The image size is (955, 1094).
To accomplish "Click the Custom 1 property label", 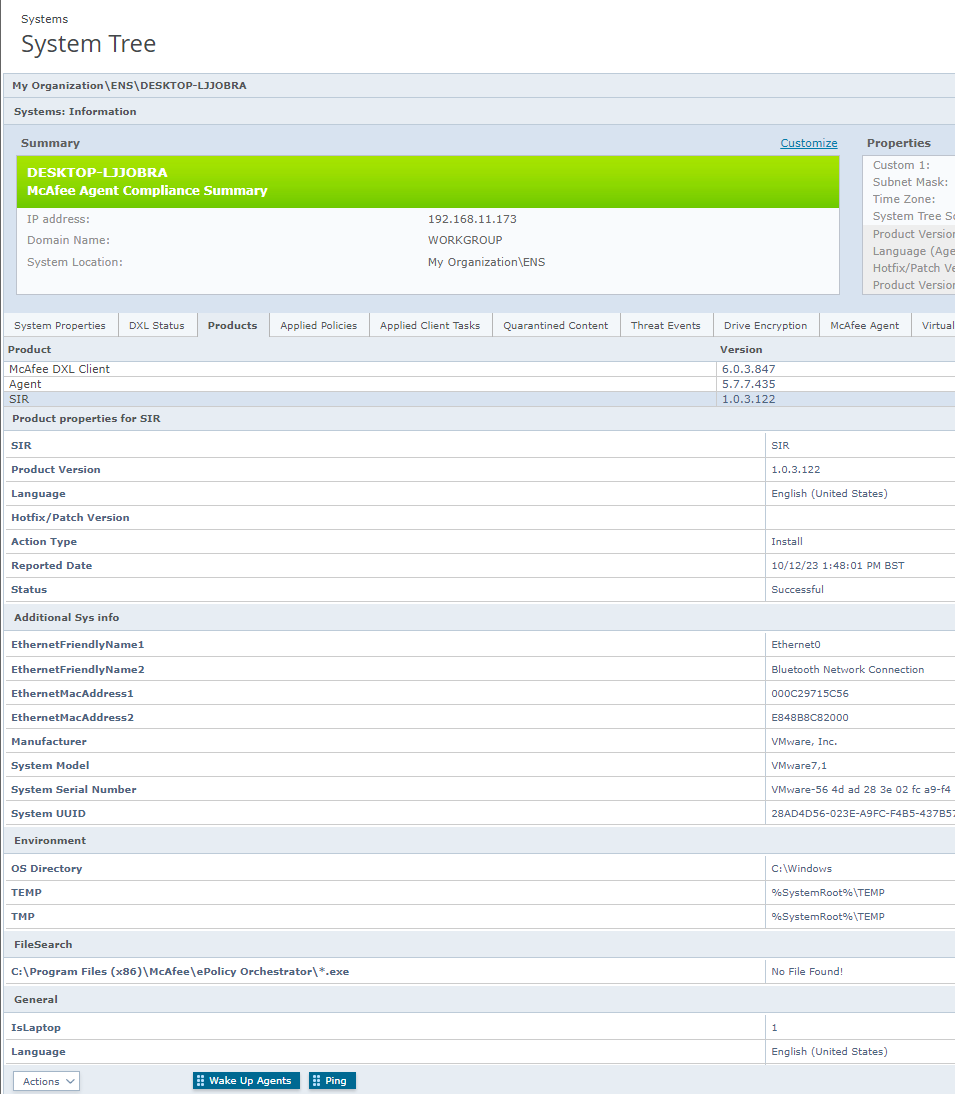I will tap(901, 165).
